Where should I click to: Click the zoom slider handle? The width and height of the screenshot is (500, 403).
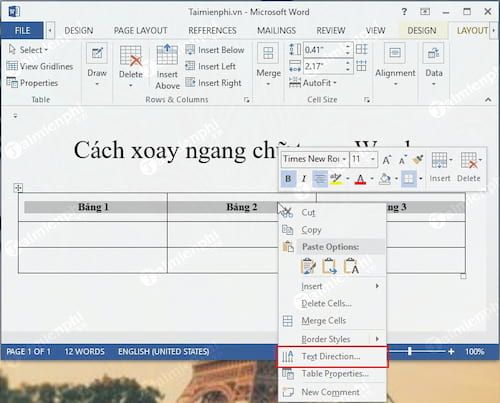pyautogui.click(x=410, y=351)
